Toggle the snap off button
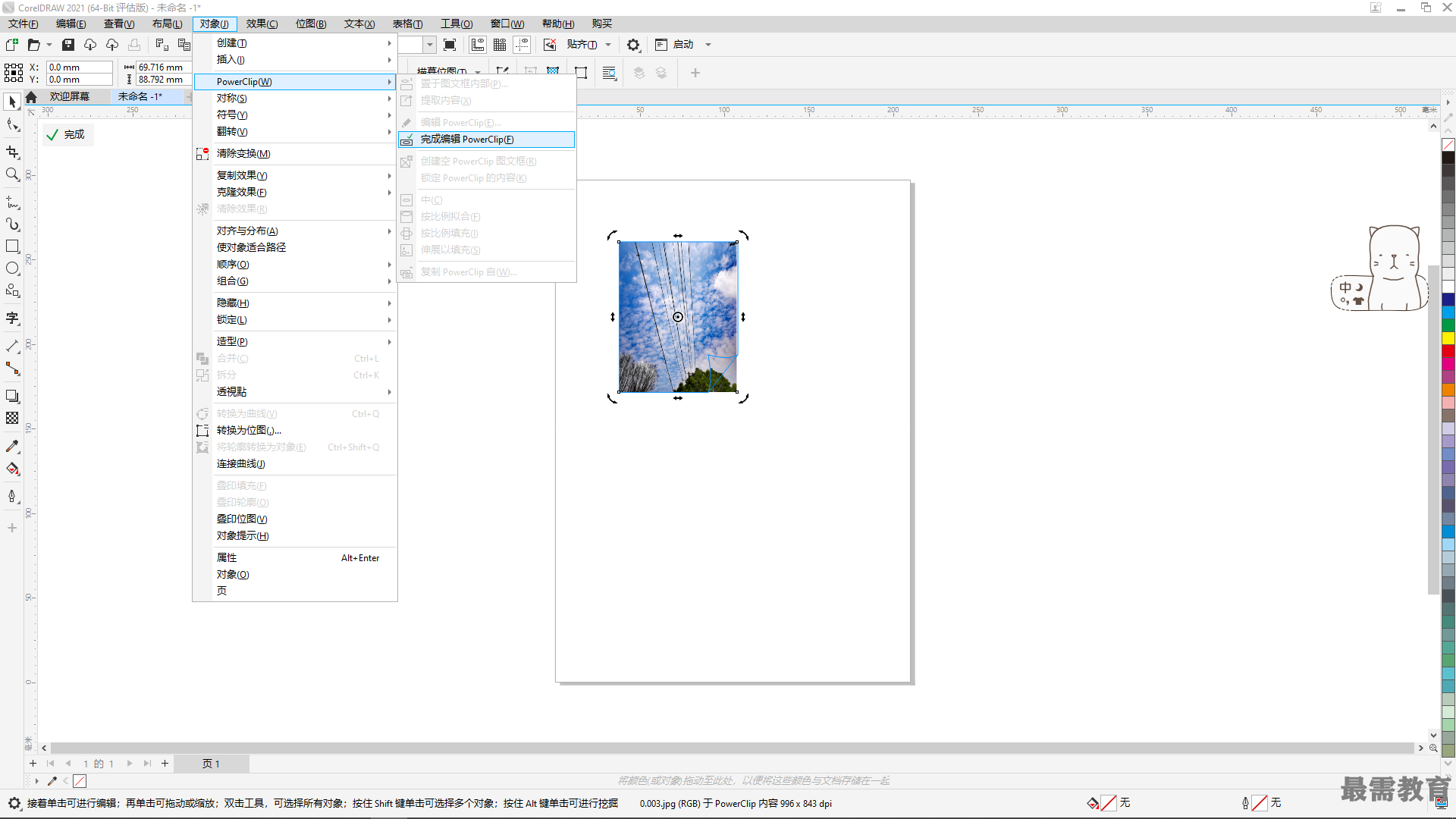The width and height of the screenshot is (1456, 819). coord(550,45)
